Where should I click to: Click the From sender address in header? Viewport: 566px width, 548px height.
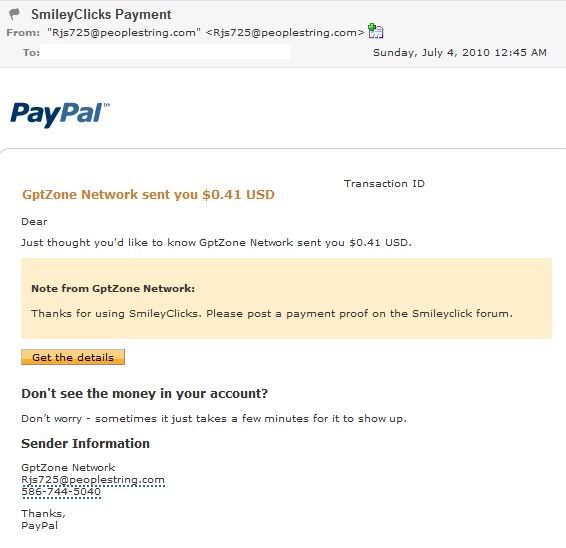(x=206, y=32)
